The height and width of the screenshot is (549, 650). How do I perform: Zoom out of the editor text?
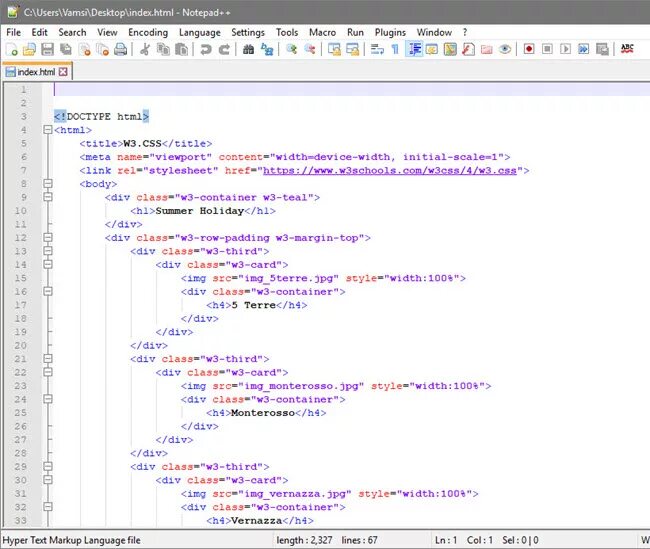point(310,49)
